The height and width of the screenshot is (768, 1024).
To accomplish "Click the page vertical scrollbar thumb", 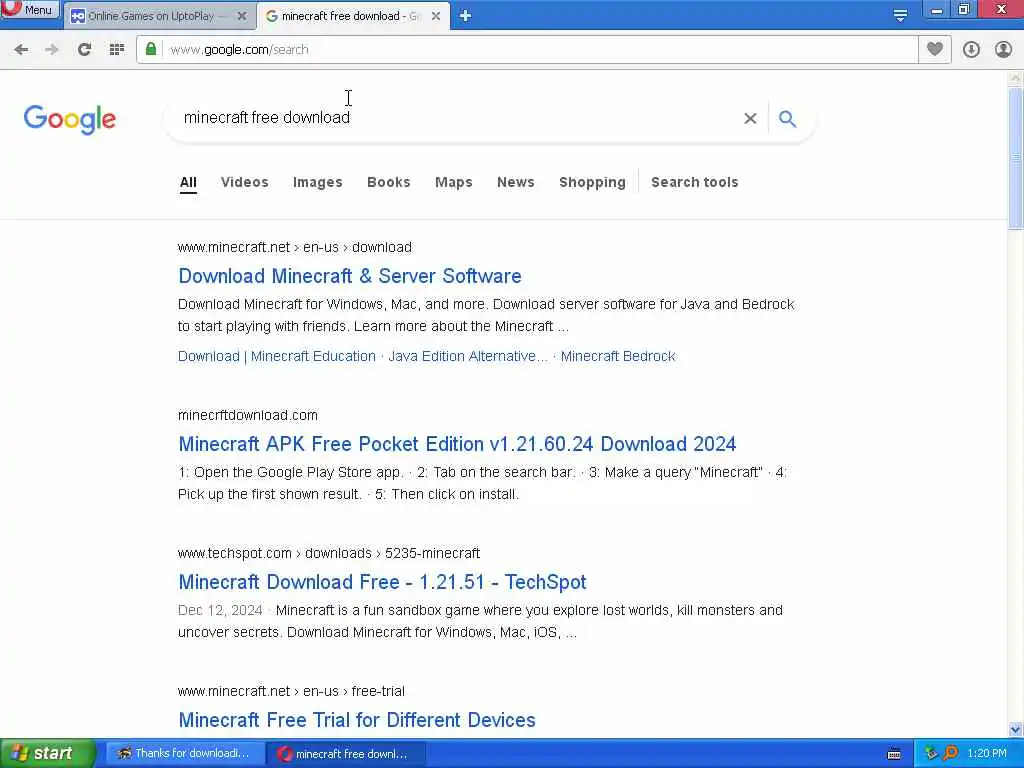I will pos(1016,159).
